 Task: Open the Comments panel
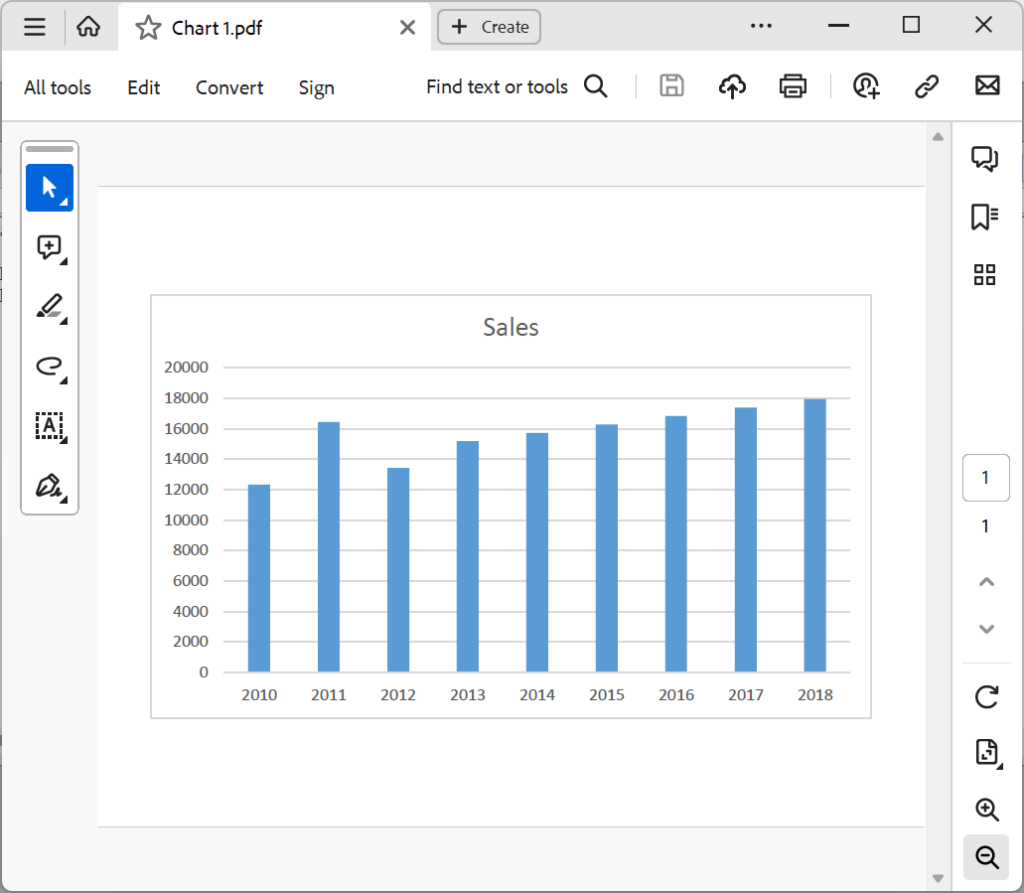(985, 158)
